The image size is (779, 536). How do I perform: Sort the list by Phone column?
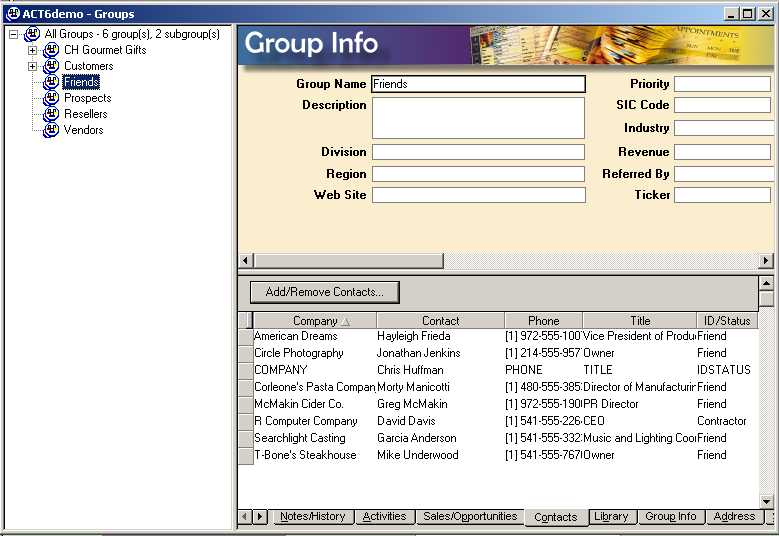(x=544, y=321)
